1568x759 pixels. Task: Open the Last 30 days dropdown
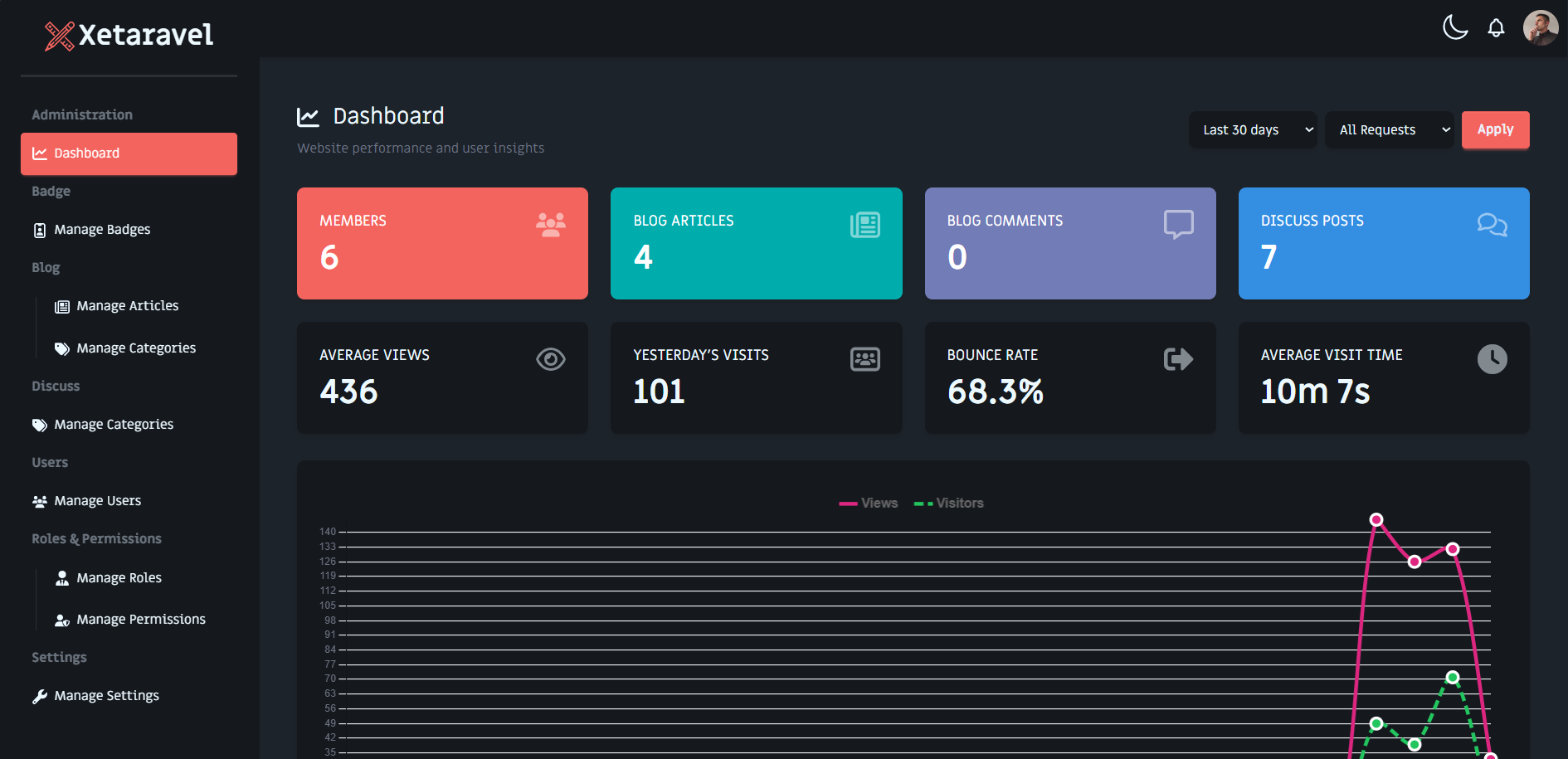tap(1253, 129)
